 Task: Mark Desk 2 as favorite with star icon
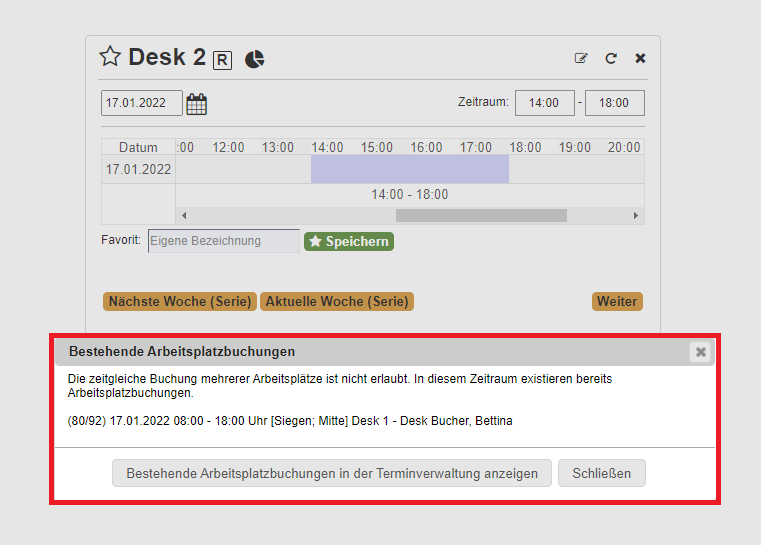click(110, 57)
